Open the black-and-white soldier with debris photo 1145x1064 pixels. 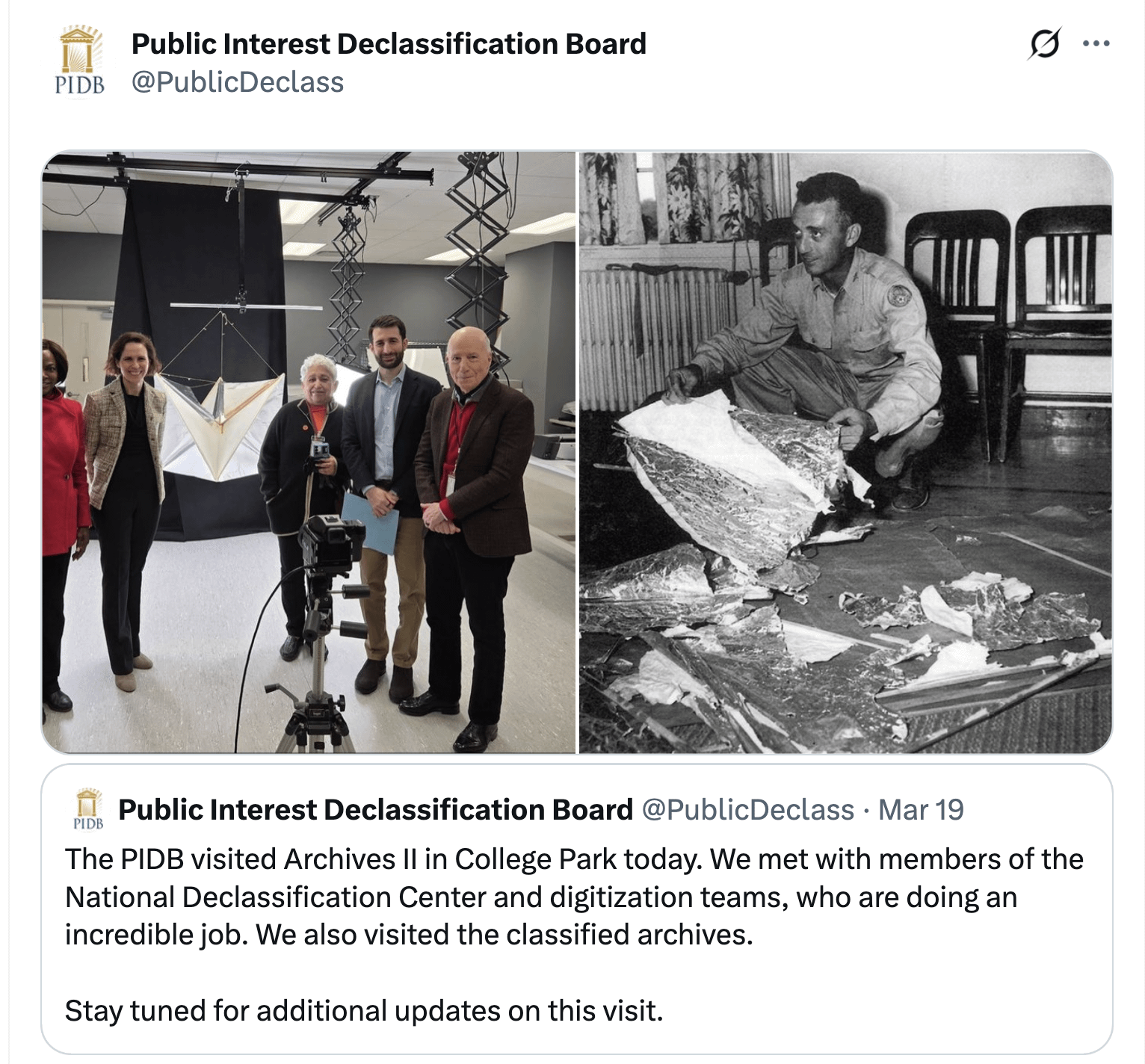(x=845, y=452)
